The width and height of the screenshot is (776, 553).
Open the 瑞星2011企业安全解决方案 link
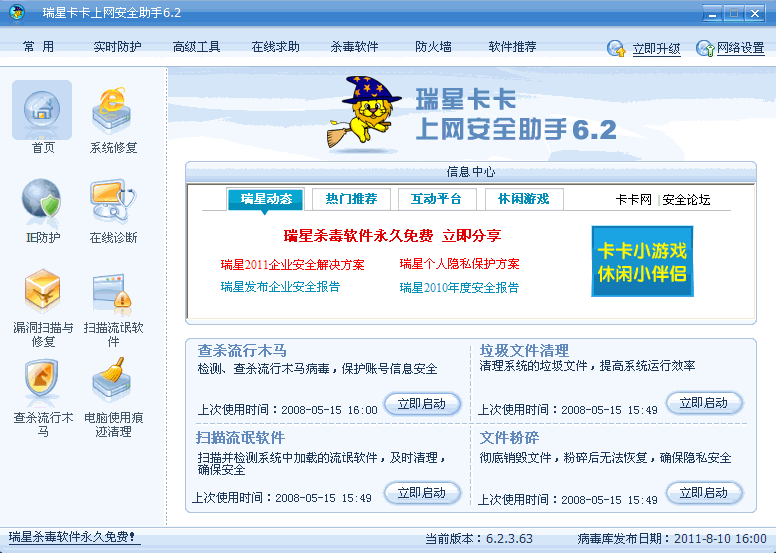pos(292,265)
